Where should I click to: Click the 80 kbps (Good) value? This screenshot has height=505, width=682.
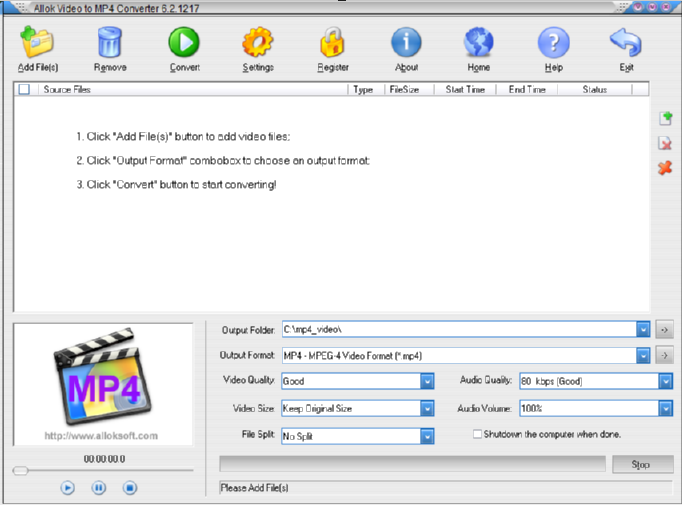552,381
